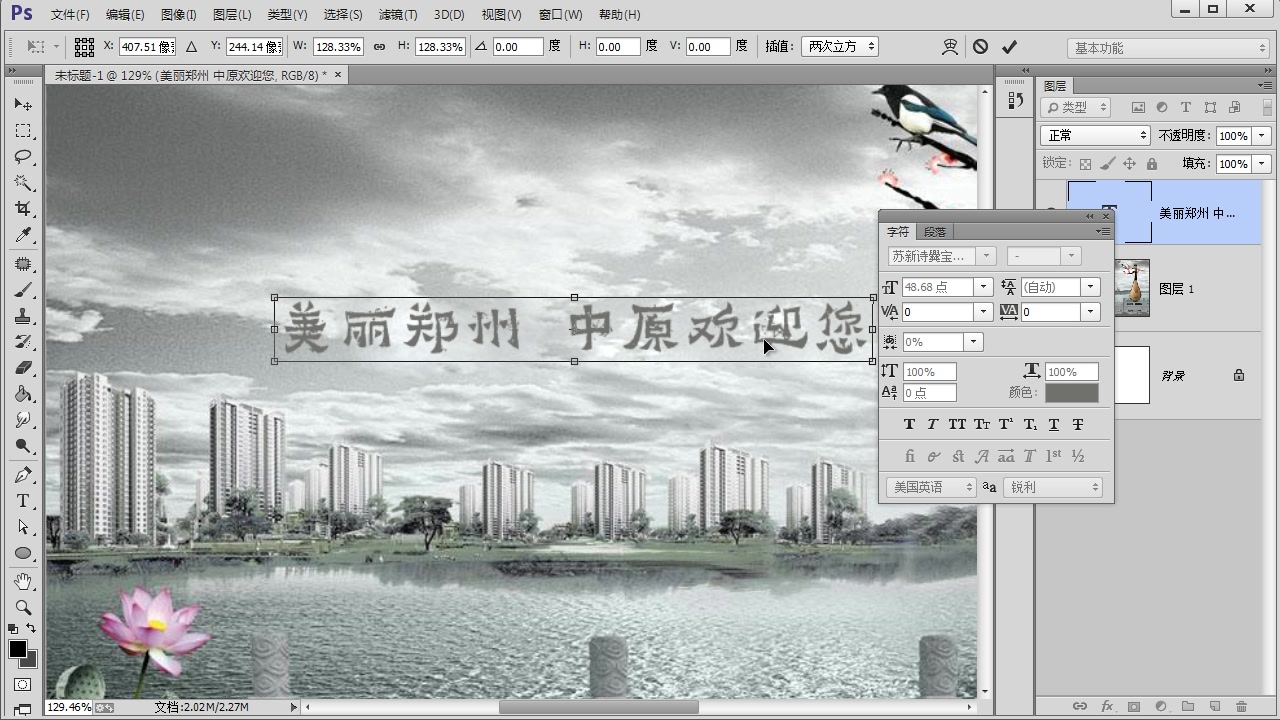
Task: Cancel the transform with the prohibit icon
Action: [980, 46]
